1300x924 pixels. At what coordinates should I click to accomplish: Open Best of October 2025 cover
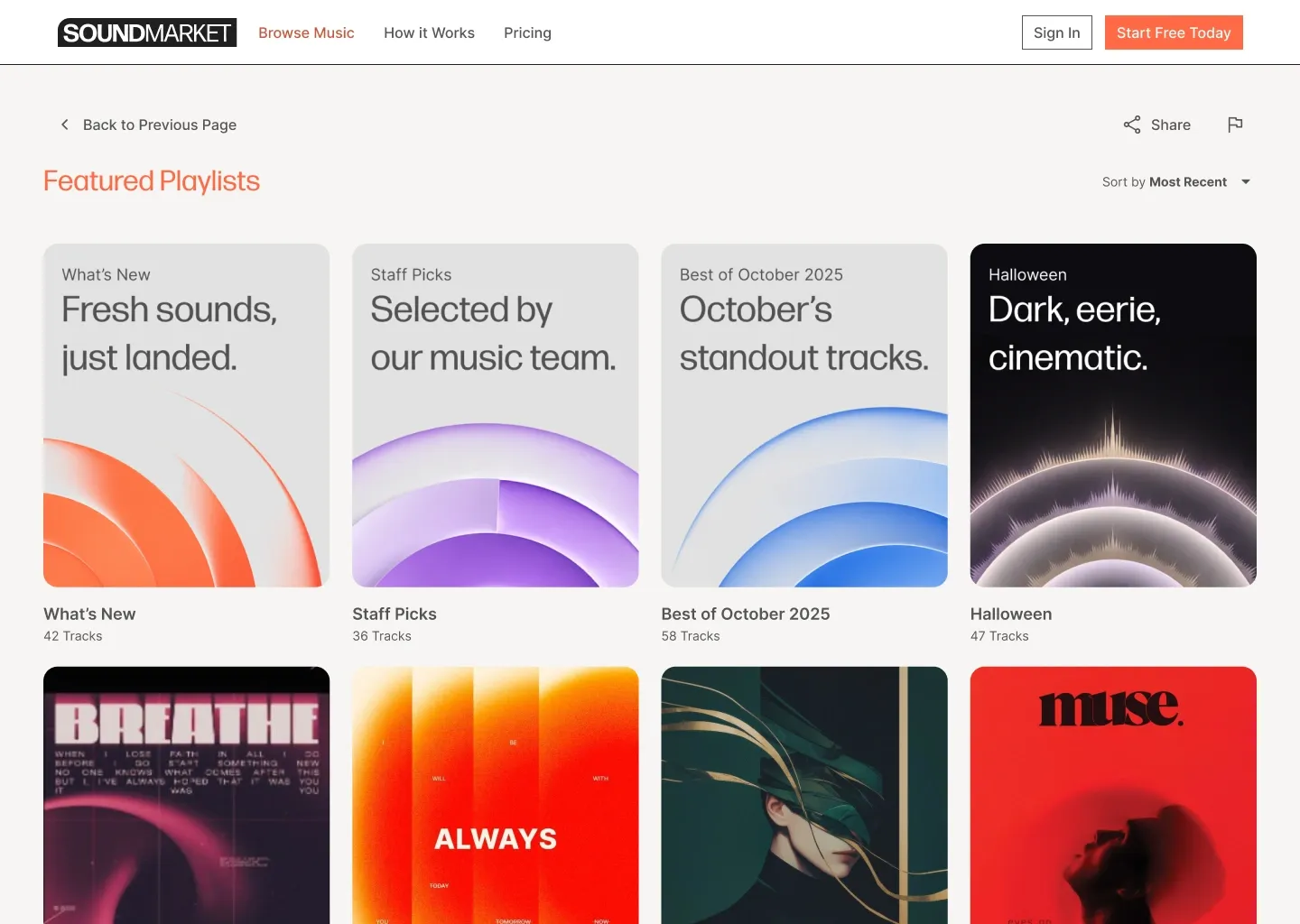pos(804,415)
